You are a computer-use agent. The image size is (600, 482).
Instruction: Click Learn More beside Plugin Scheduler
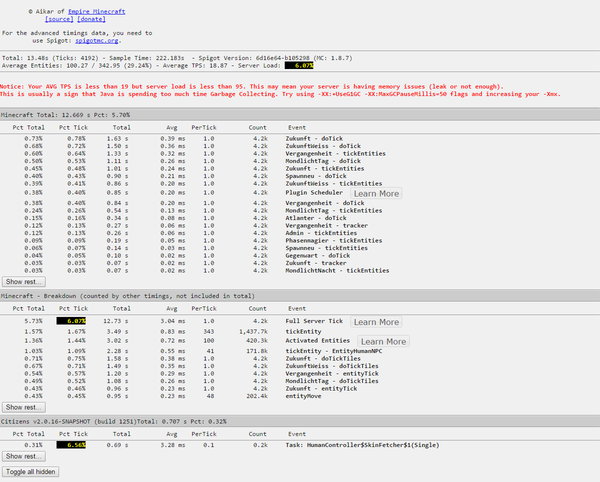(x=376, y=194)
